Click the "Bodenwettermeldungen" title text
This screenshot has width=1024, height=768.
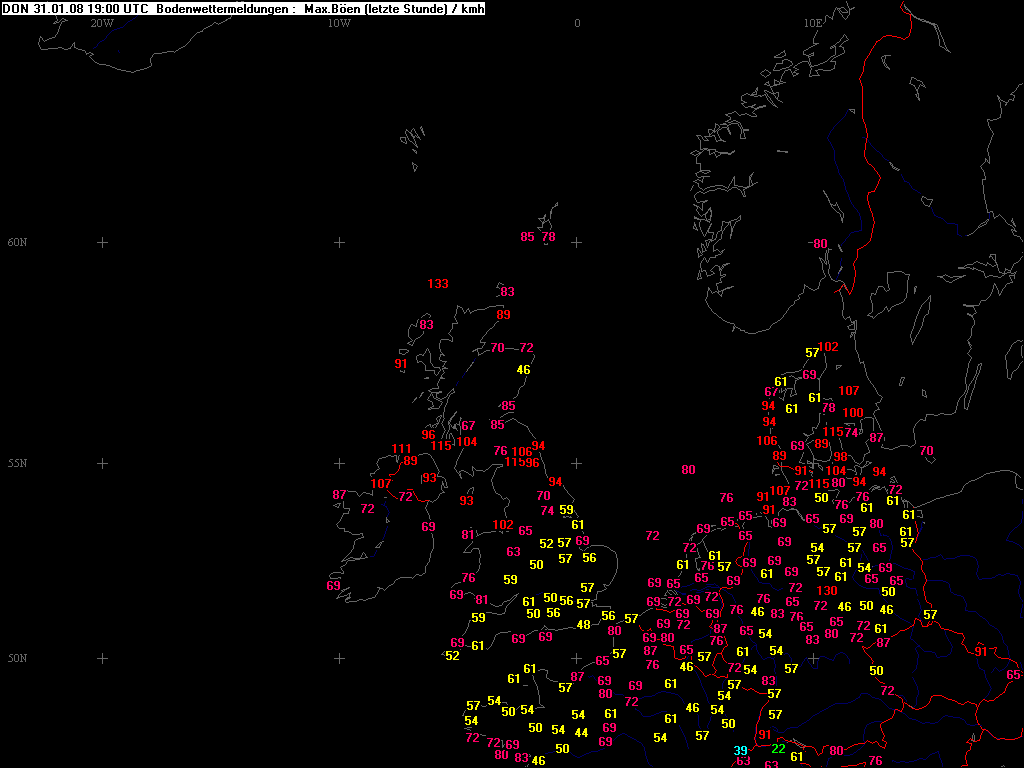(x=225, y=8)
